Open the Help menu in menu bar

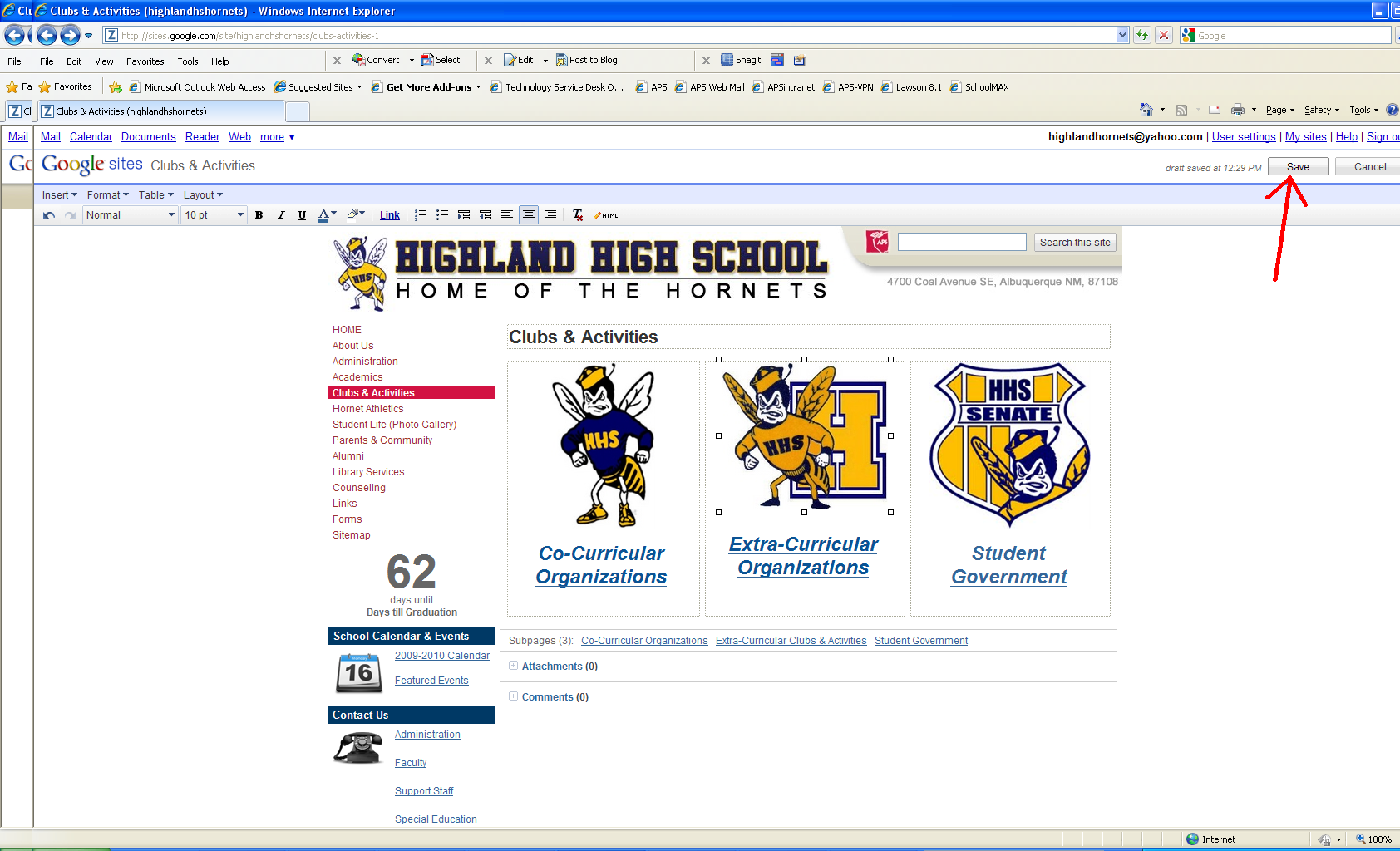219,61
